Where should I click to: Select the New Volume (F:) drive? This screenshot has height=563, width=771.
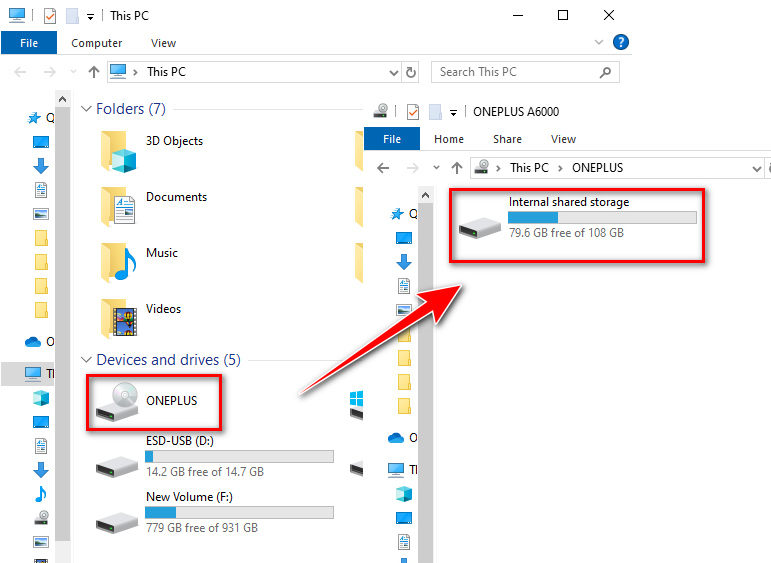[x=214, y=513]
